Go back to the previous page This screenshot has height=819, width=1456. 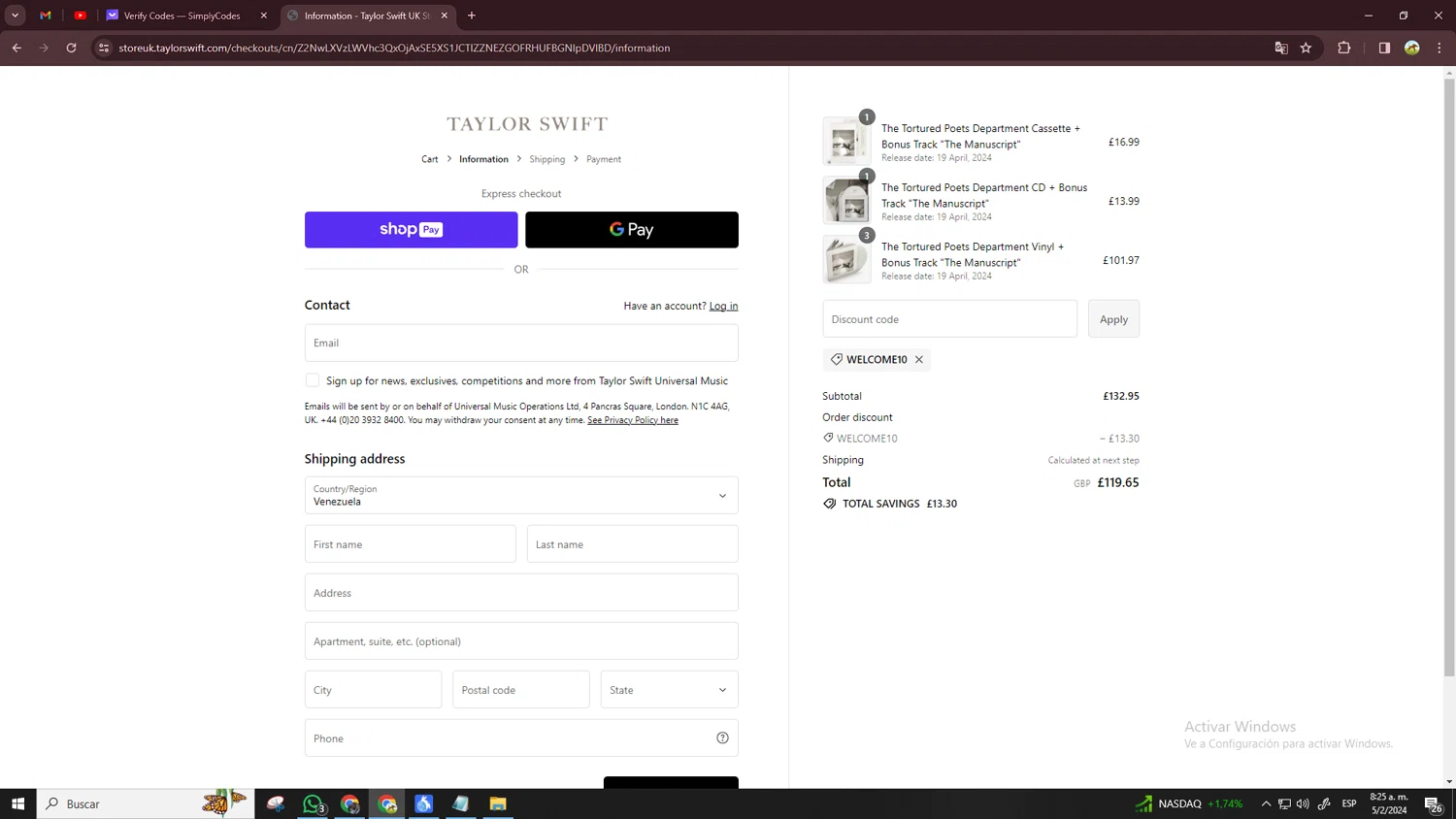click(17, 48)
